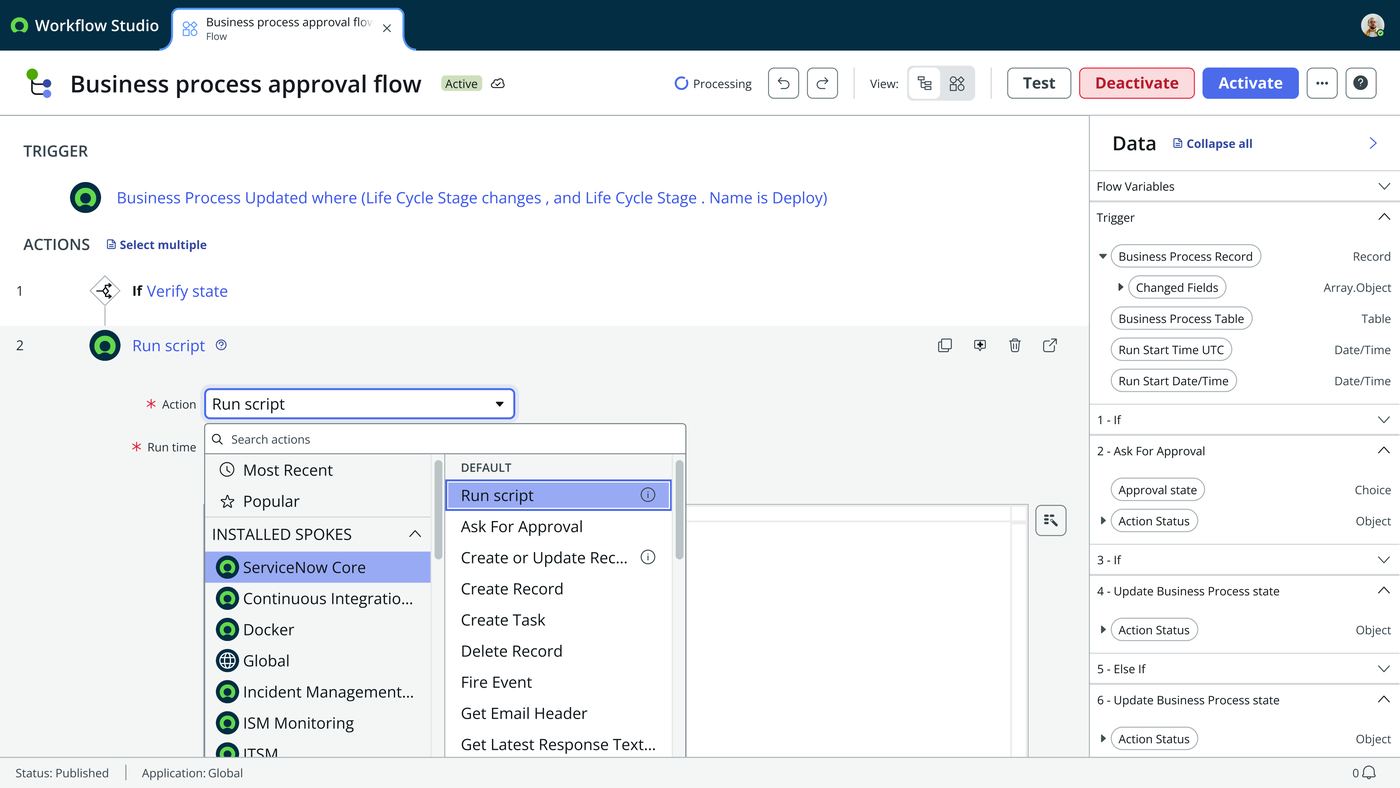Open the user avatar menu

(1372, 26)
